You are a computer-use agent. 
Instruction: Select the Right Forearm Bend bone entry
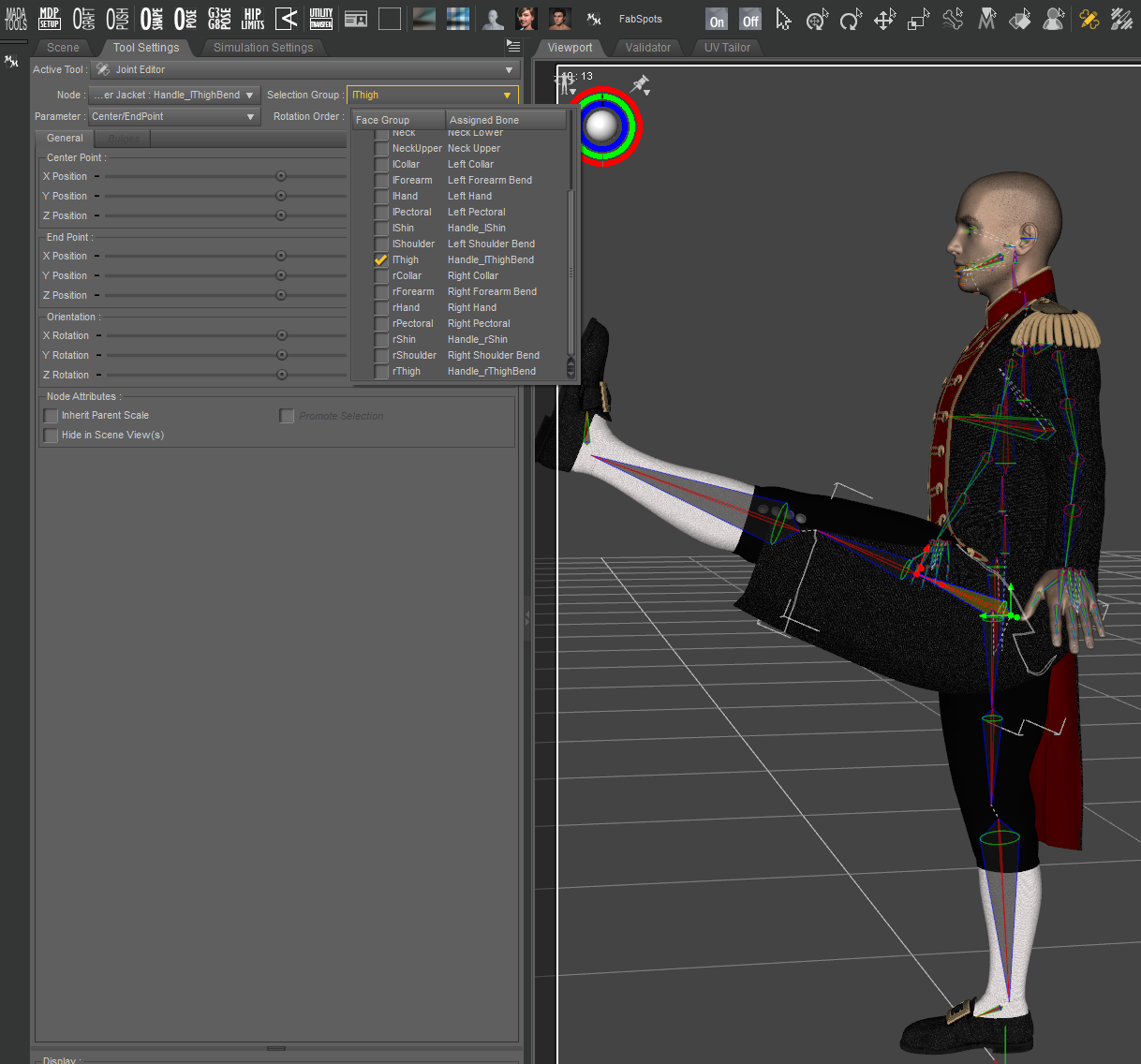coord(492,292)
